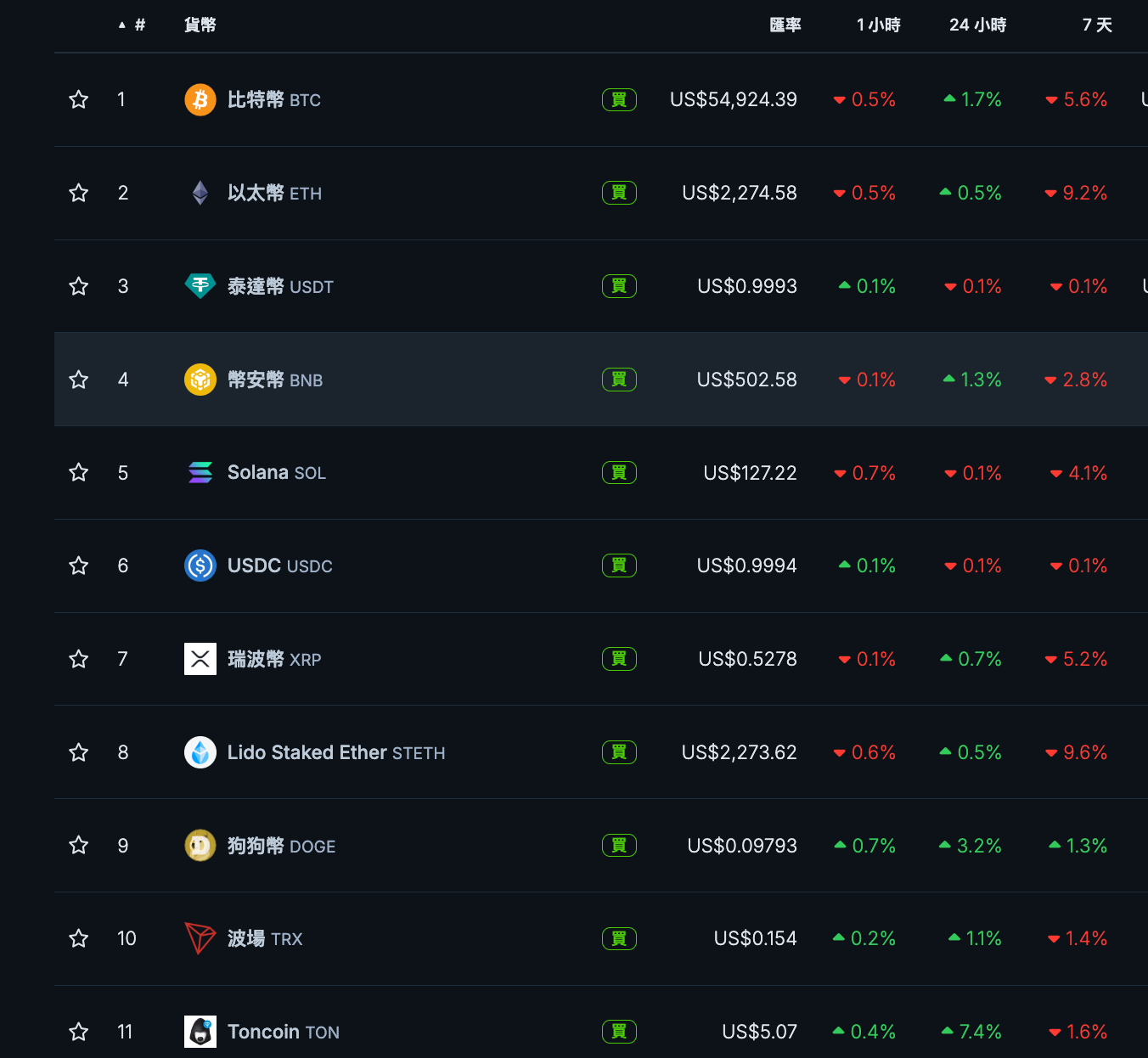Click the 買 button for Solana
Image resolution: width=1148 pixels, height=1058 pixels.
pos(619,472)
